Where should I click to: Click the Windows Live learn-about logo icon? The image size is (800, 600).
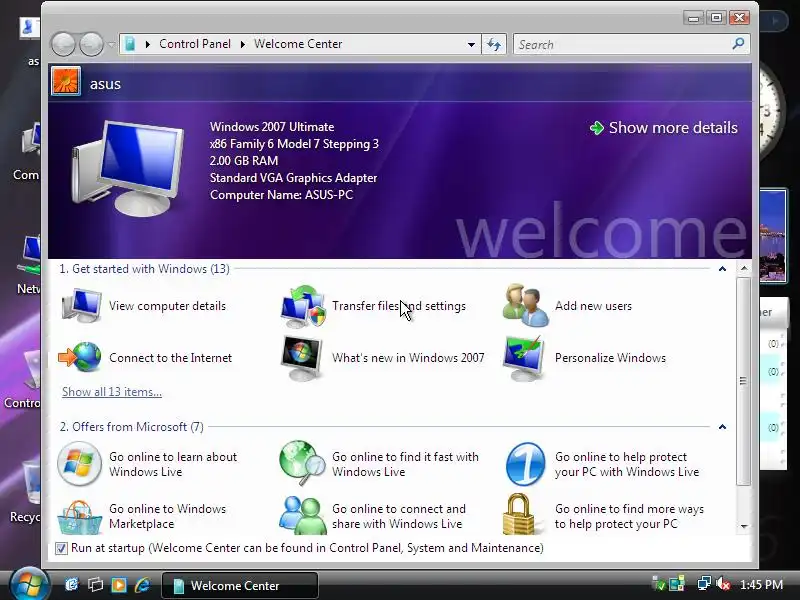[79, 464]
